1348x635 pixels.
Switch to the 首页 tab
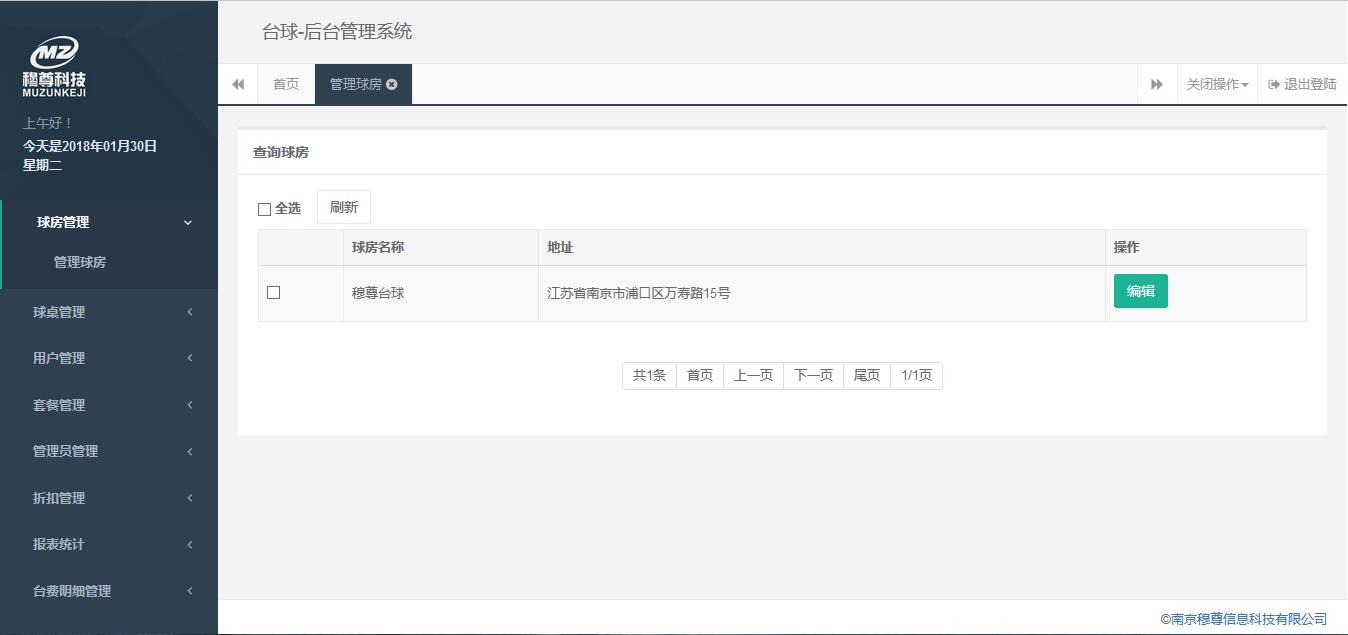286,85
